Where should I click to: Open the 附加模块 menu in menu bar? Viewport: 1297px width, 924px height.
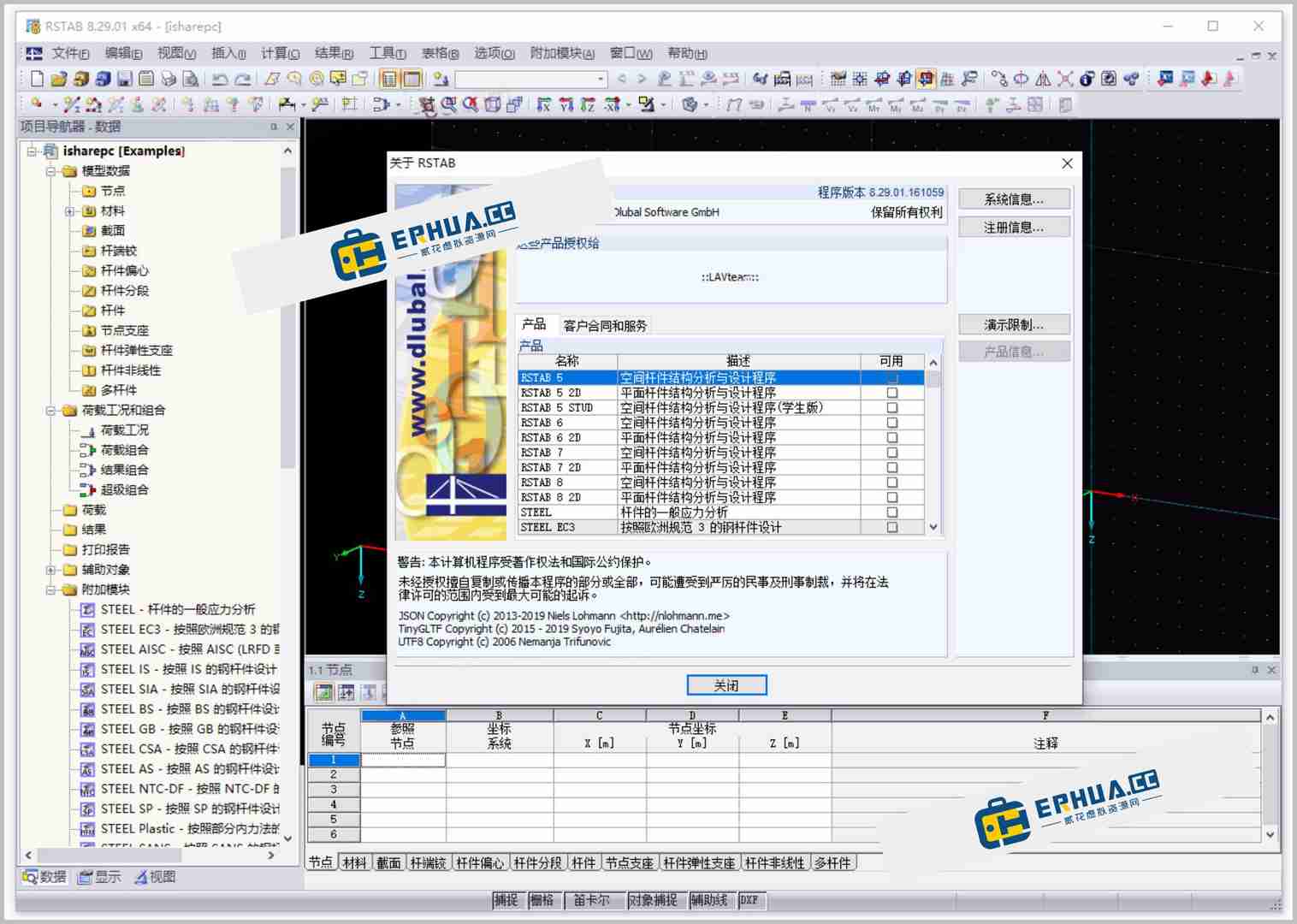point(562,53)
